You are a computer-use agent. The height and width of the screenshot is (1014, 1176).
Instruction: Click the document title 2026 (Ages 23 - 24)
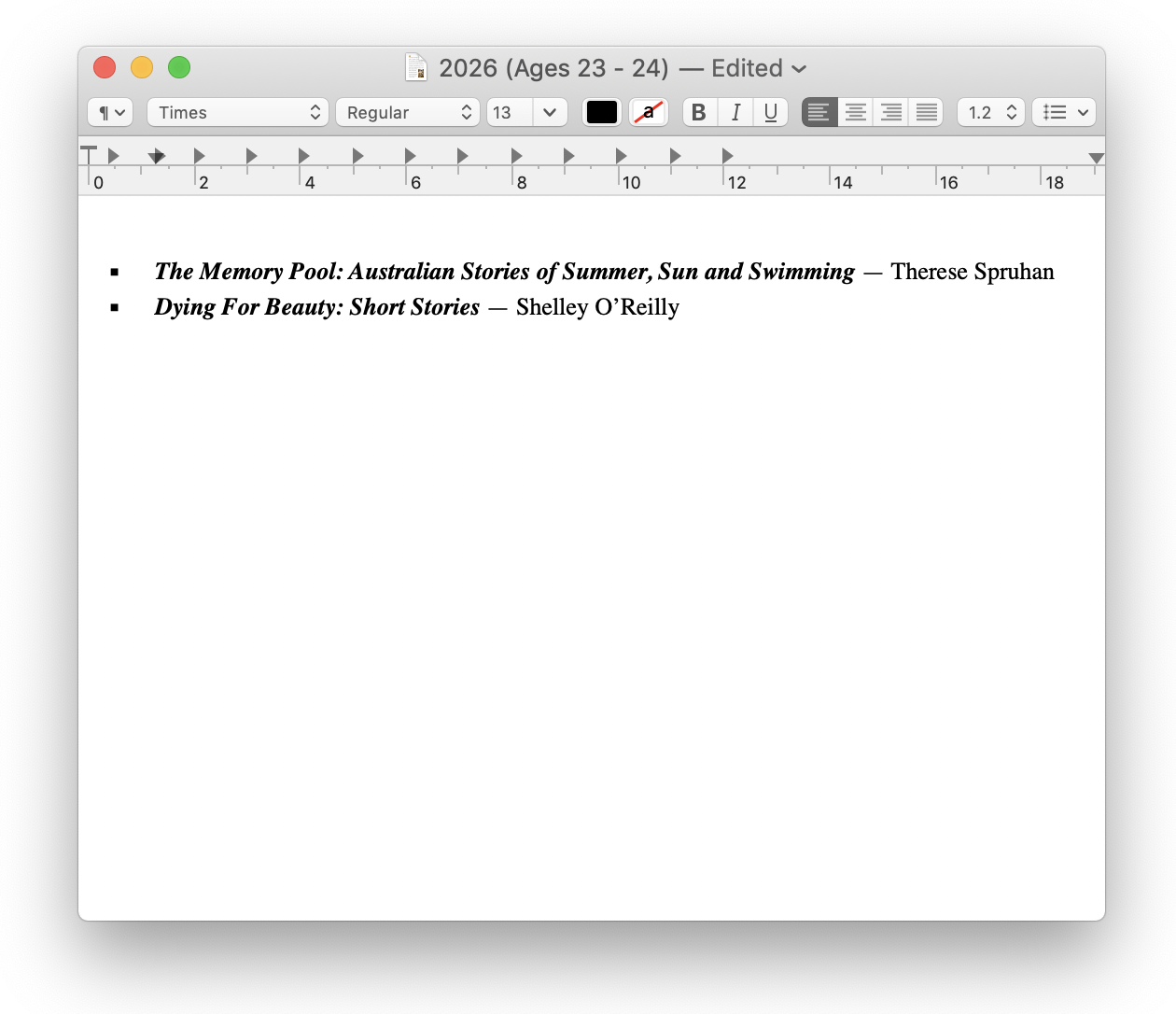(x=553, y=68)
